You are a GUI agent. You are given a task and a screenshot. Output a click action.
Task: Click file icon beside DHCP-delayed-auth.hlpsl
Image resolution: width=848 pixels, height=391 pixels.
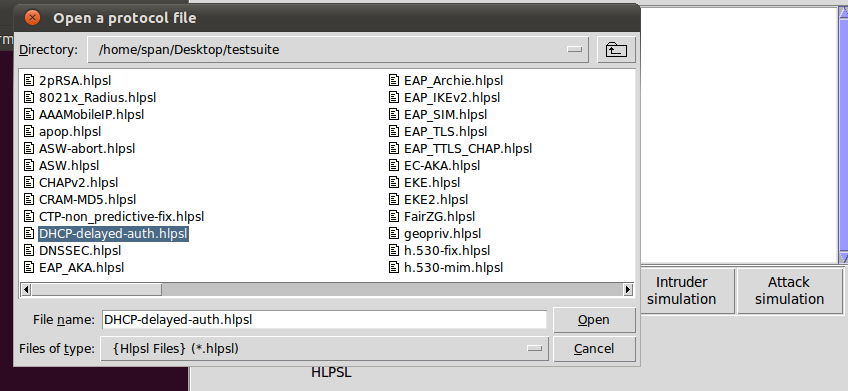tap(29, 234)
